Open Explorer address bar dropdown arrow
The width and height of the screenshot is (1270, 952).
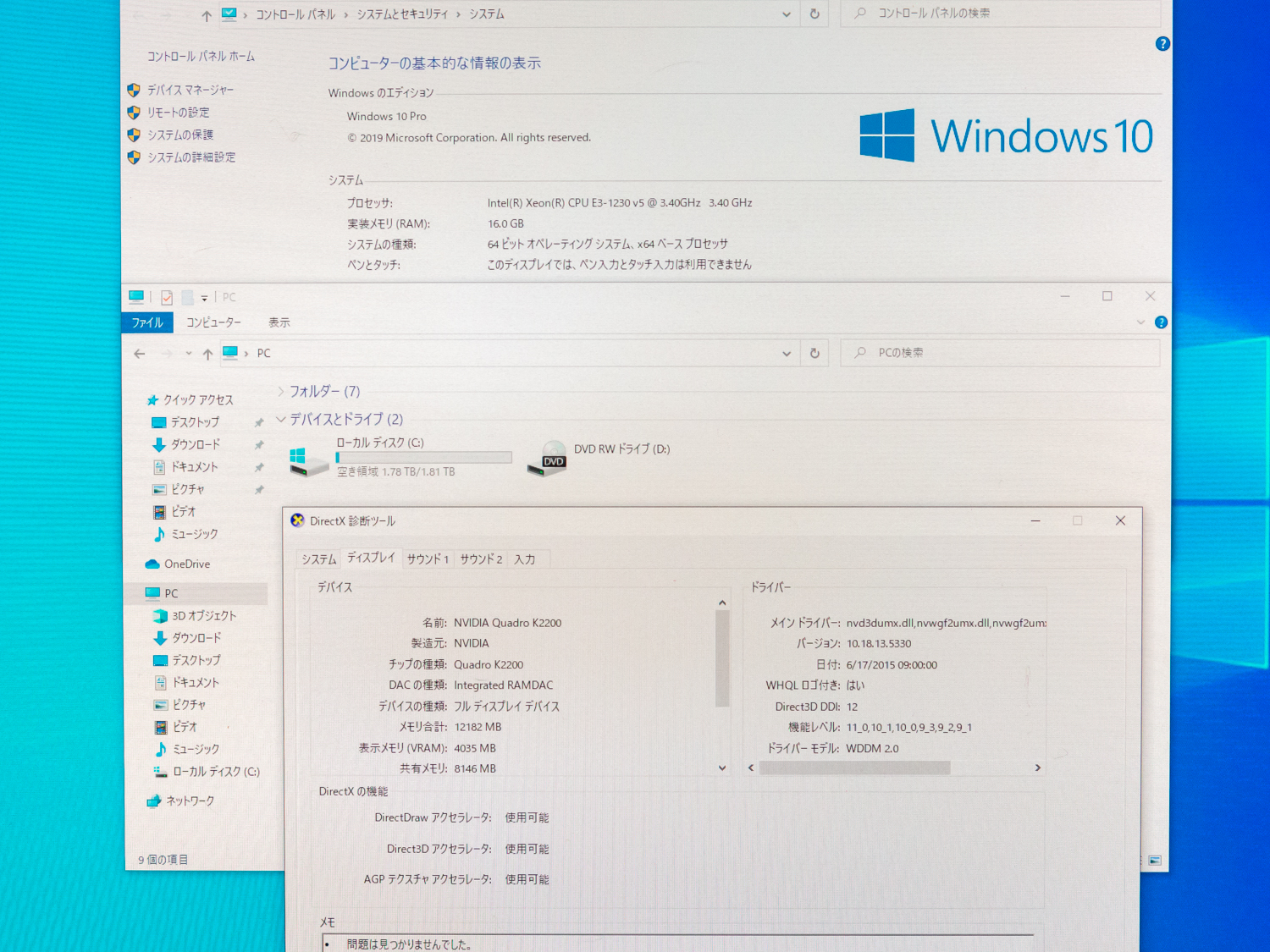pyautogui.click(x=787, y=354)
